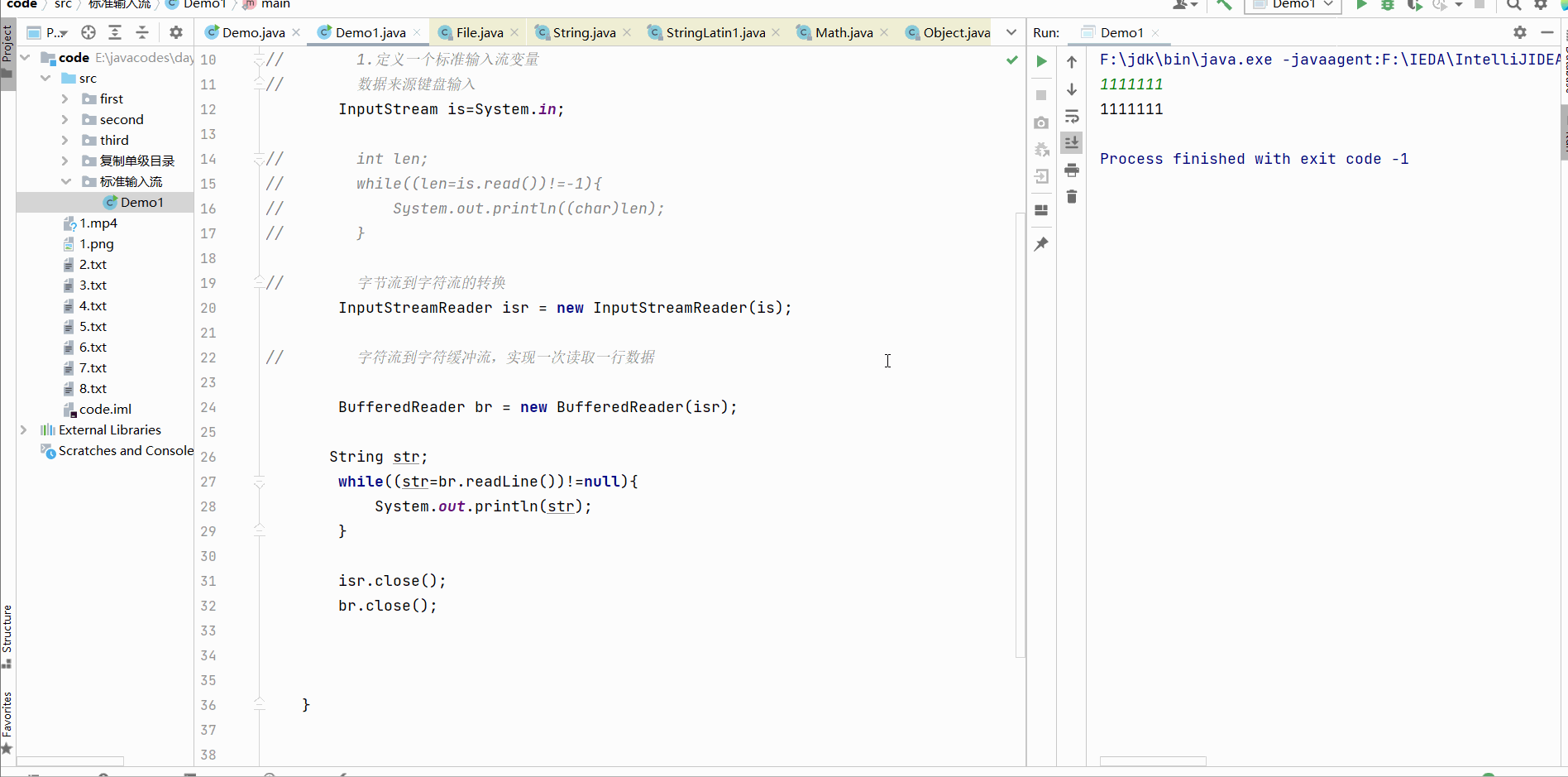Jump down the stack trace with down arrow
1568x777 pixels.
pyautogui.click(x=1072, y=89)
